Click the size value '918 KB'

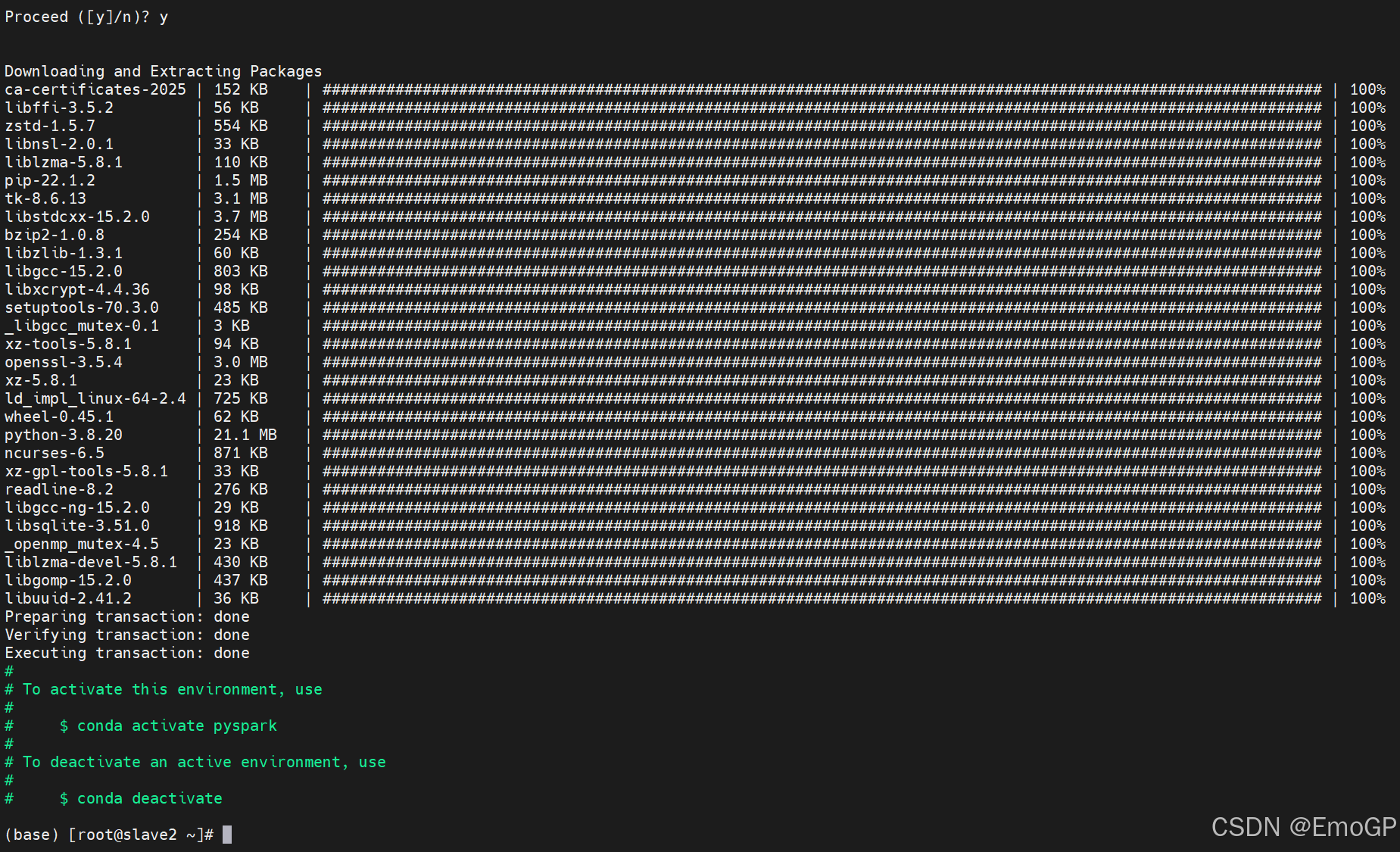tap(241, 526)
